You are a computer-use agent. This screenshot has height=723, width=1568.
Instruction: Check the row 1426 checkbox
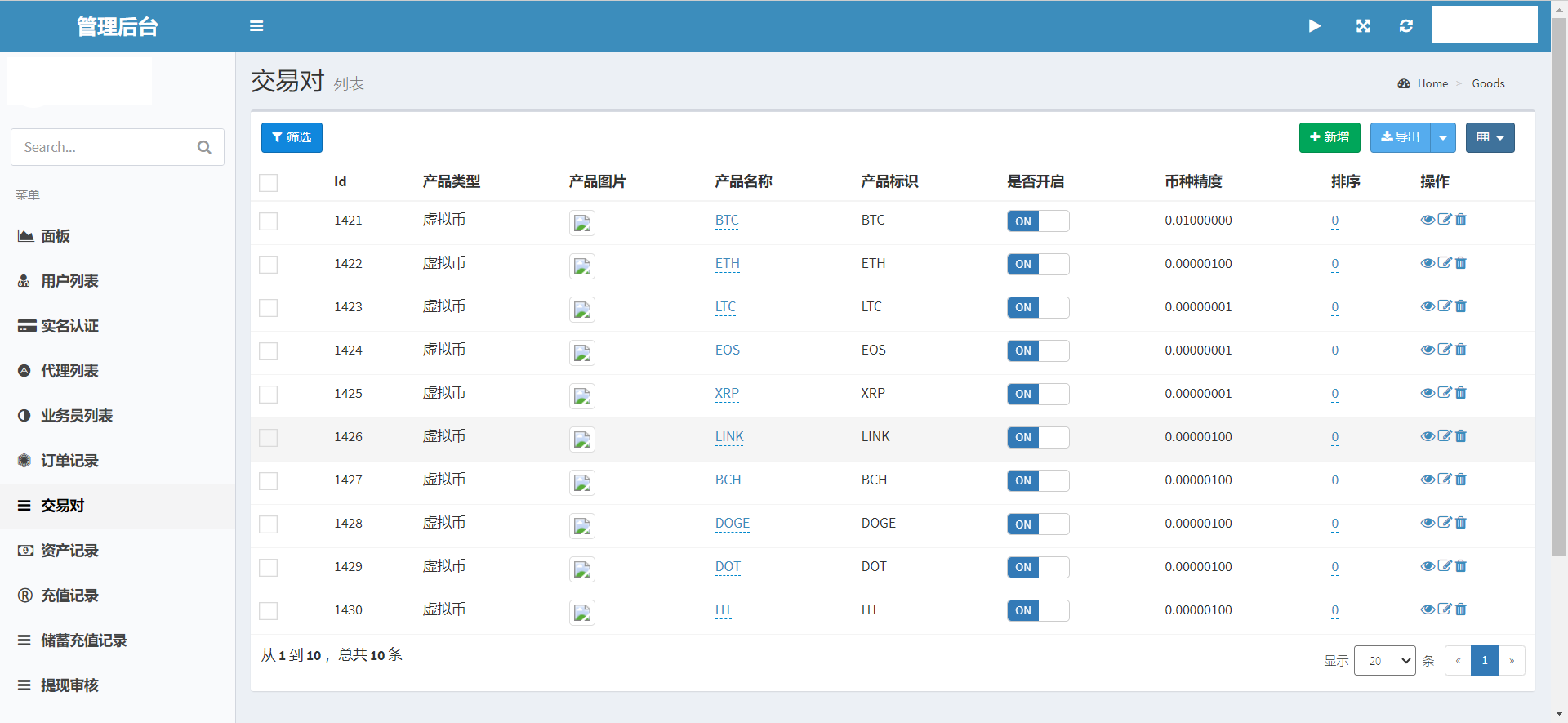[x=268, y=438]
